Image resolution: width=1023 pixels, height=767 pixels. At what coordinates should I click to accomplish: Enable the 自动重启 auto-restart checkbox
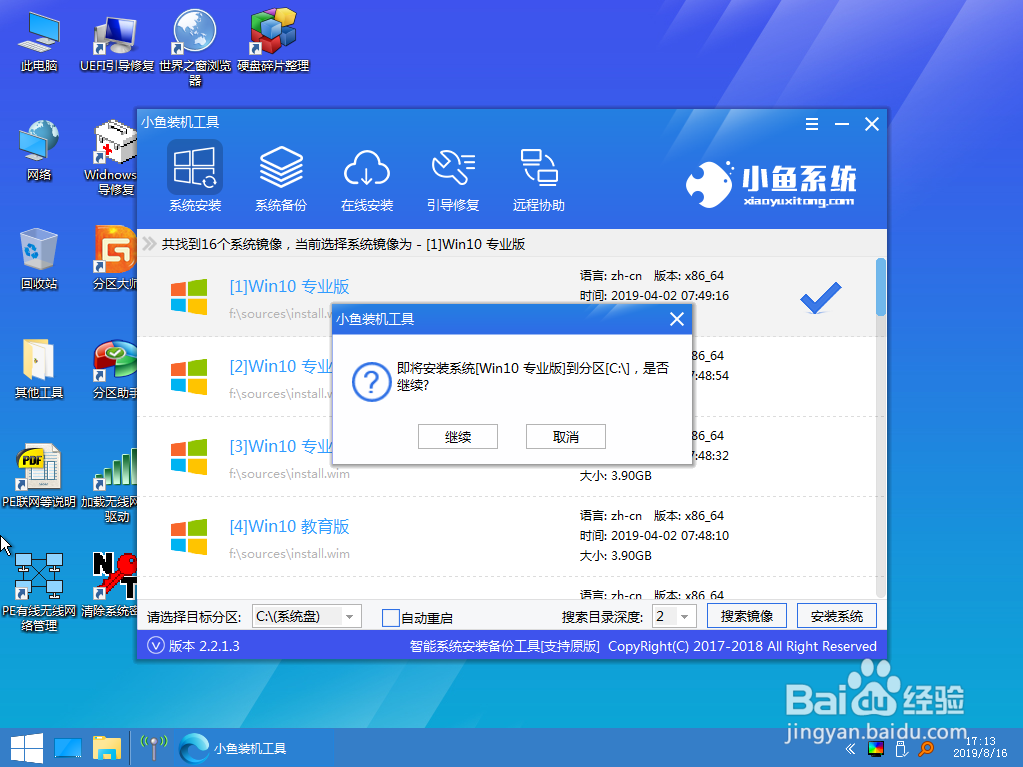(x=391, y=618)
